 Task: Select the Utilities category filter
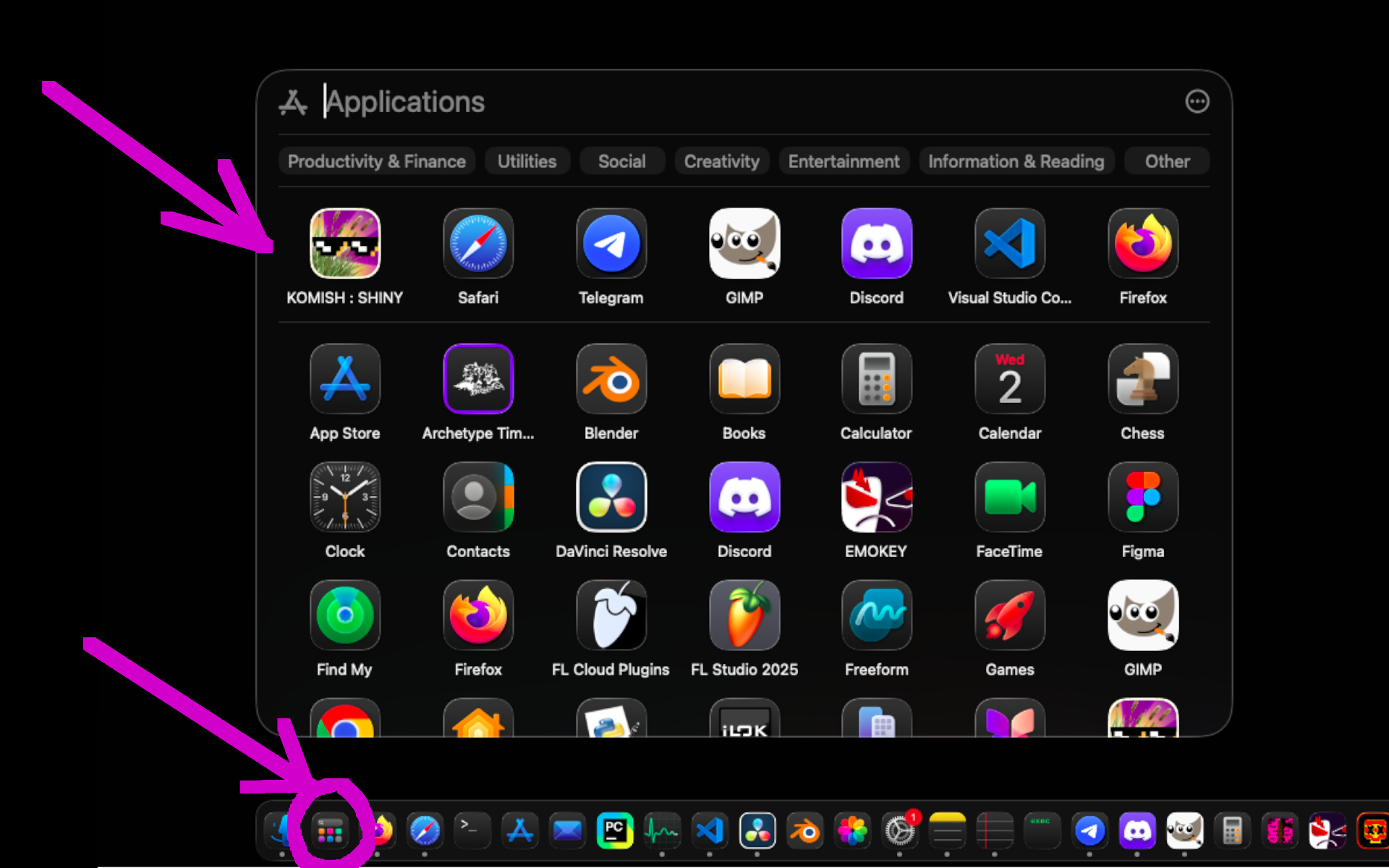point(527,161)
